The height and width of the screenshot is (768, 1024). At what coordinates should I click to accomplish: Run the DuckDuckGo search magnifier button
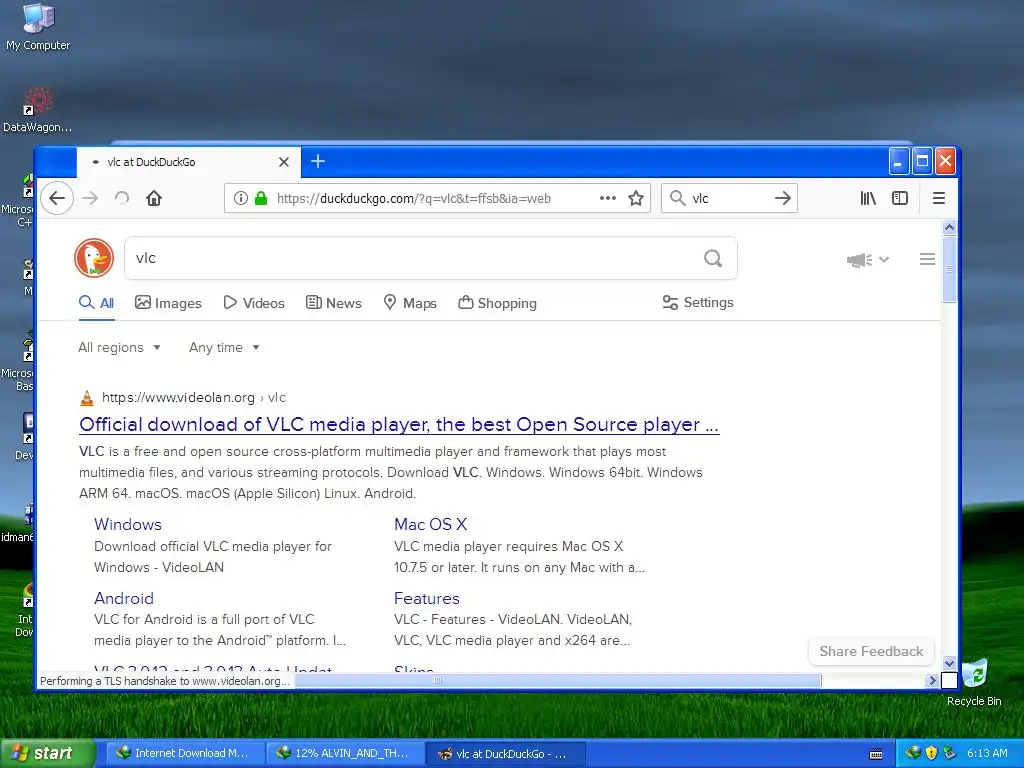pyautogui.click(x=713, y=259)
